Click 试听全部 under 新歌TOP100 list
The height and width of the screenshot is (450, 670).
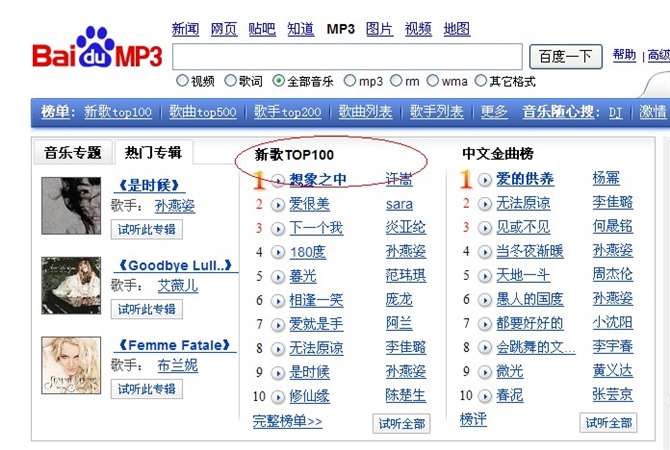click(x=402, y=424)
